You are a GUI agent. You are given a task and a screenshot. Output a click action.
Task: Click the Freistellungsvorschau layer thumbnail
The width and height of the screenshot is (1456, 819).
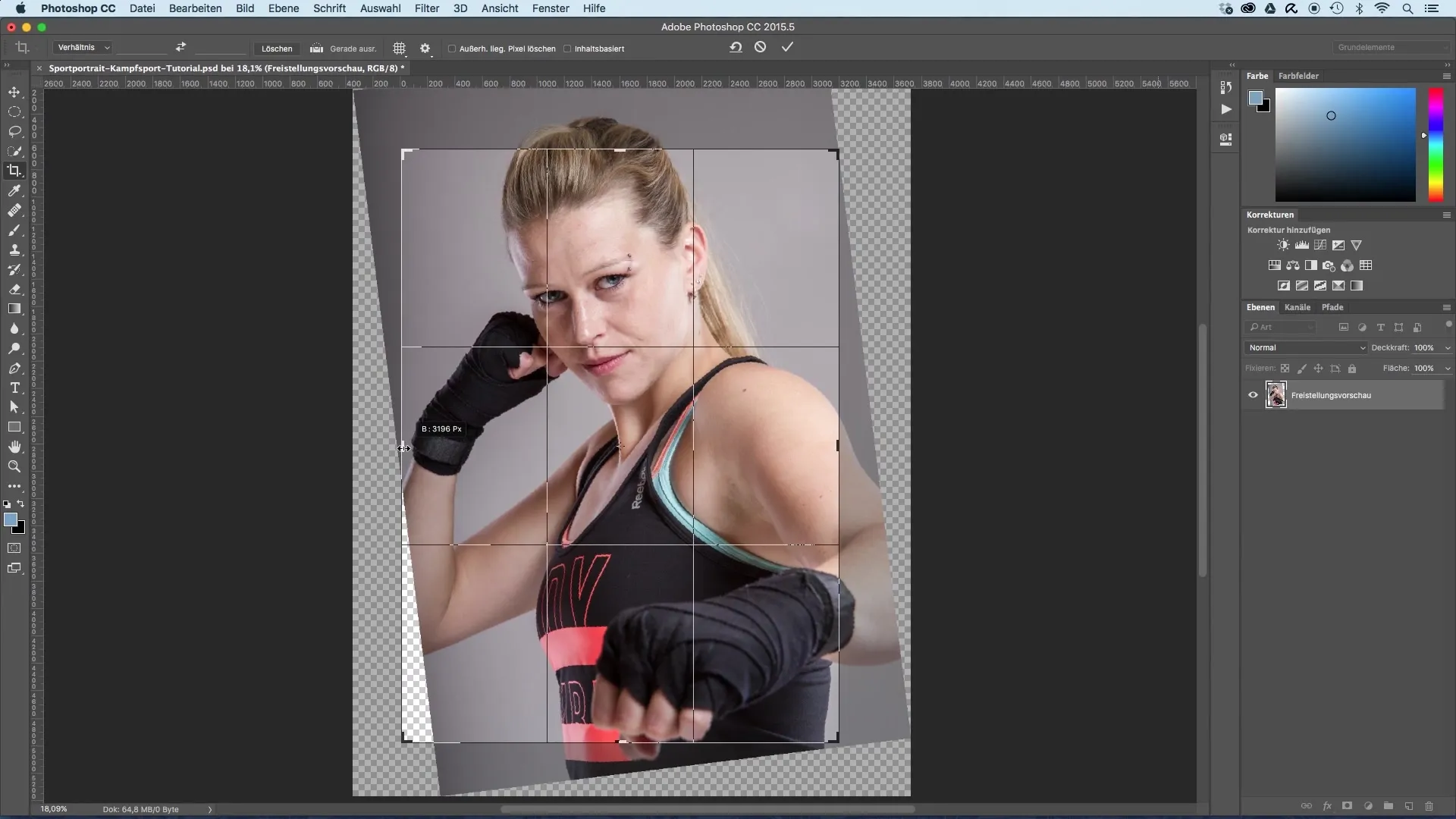click(x=1276, y=395)
